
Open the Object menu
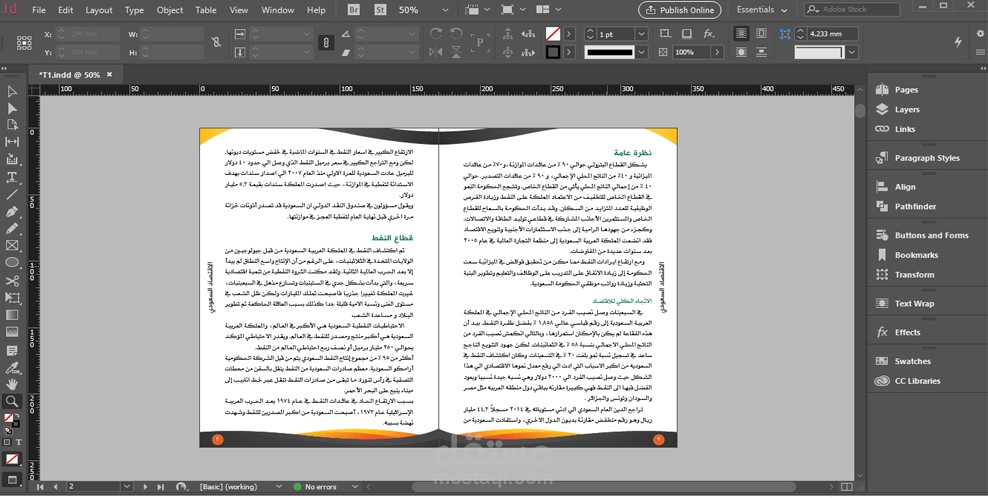169,10
